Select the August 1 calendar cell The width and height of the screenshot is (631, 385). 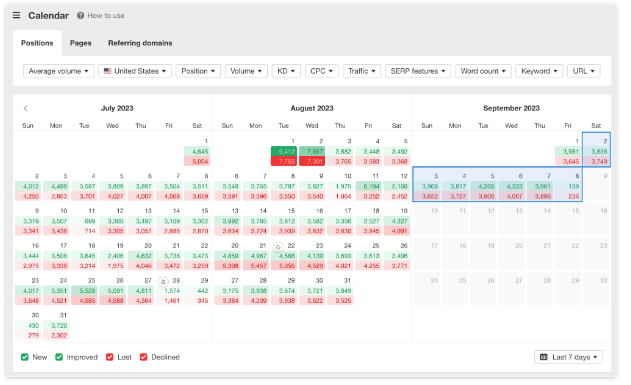(x=284, y=151)
